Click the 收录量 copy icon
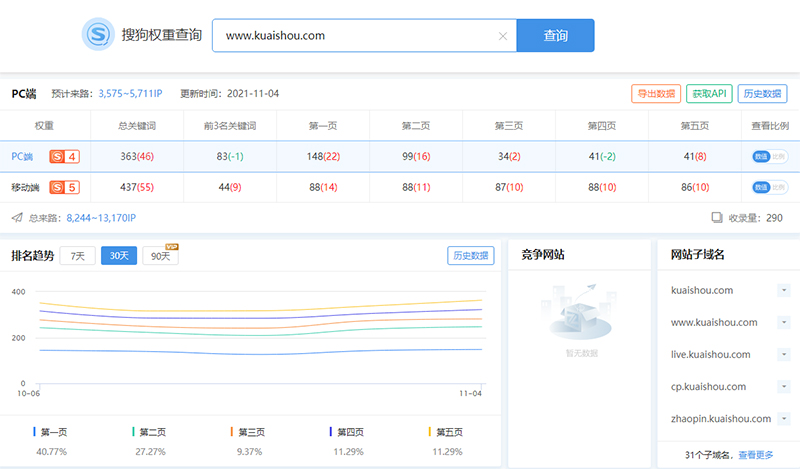 click(x=717, y=218)
